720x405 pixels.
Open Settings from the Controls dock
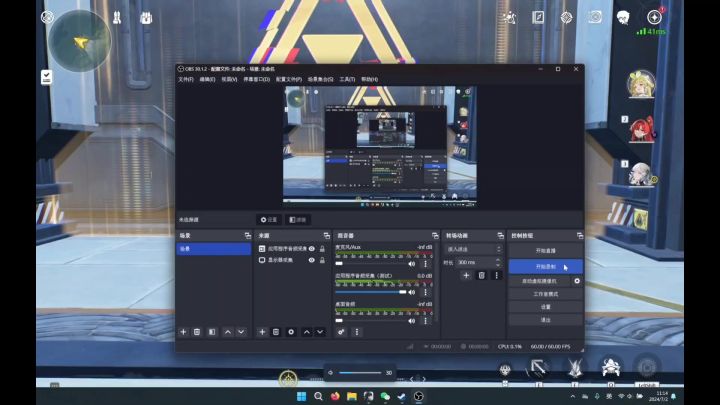546,307
